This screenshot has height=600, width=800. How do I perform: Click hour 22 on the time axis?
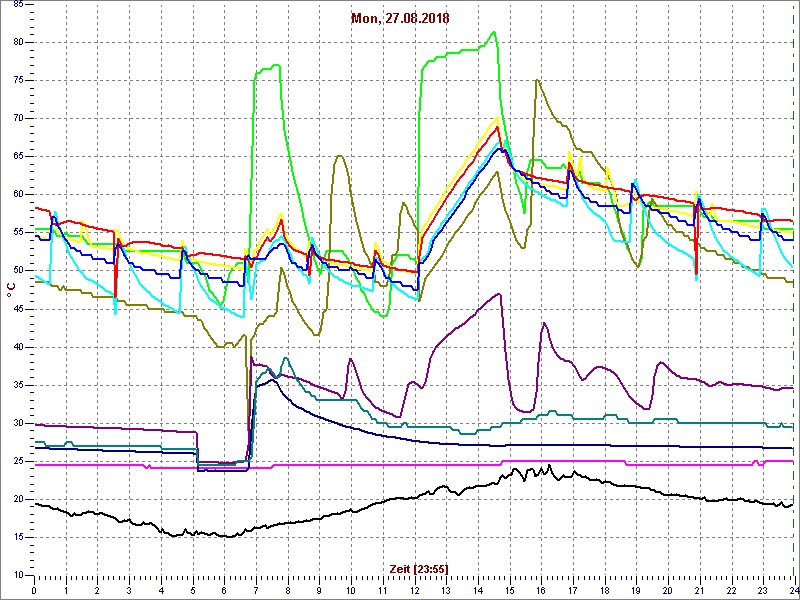[730, 590]
